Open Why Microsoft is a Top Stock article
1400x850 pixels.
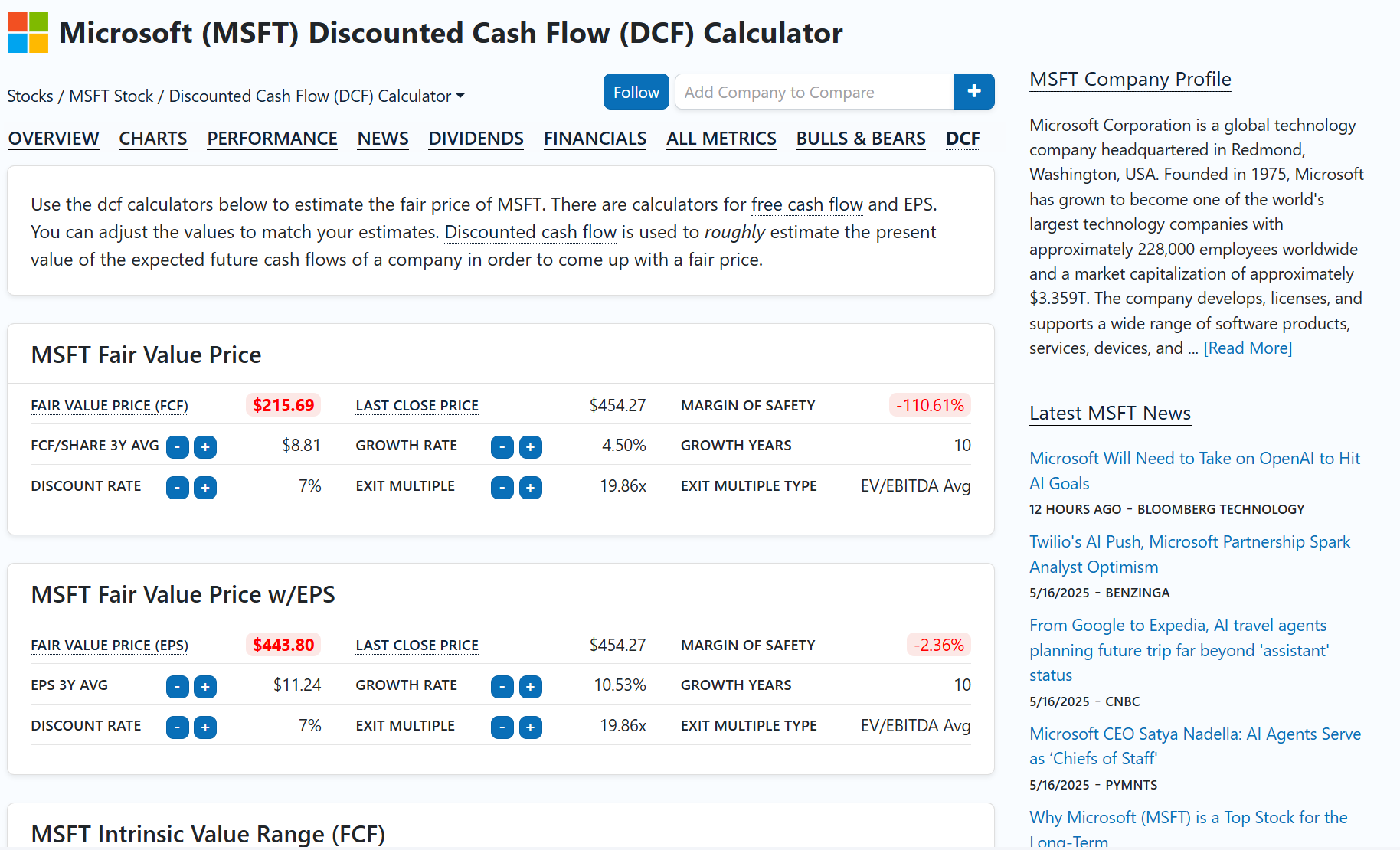[x=1189, y=829]
